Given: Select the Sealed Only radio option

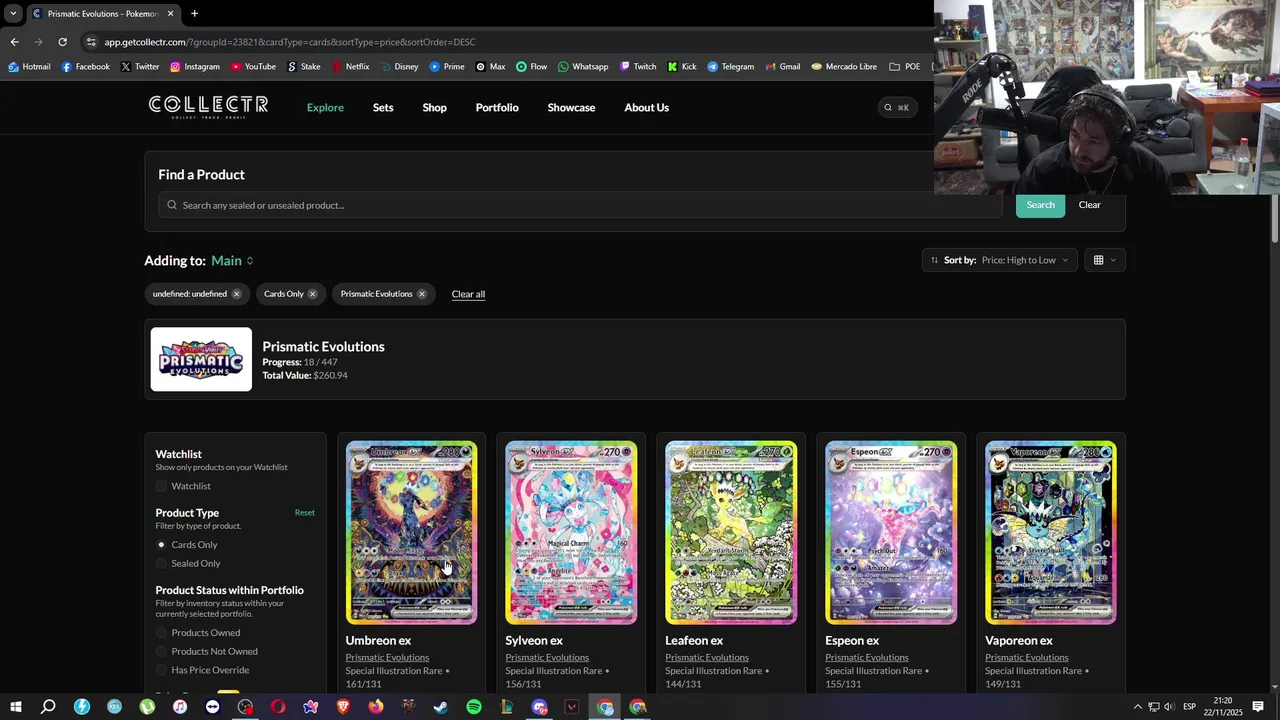Looking at the screenshot, I should (161, 564).
